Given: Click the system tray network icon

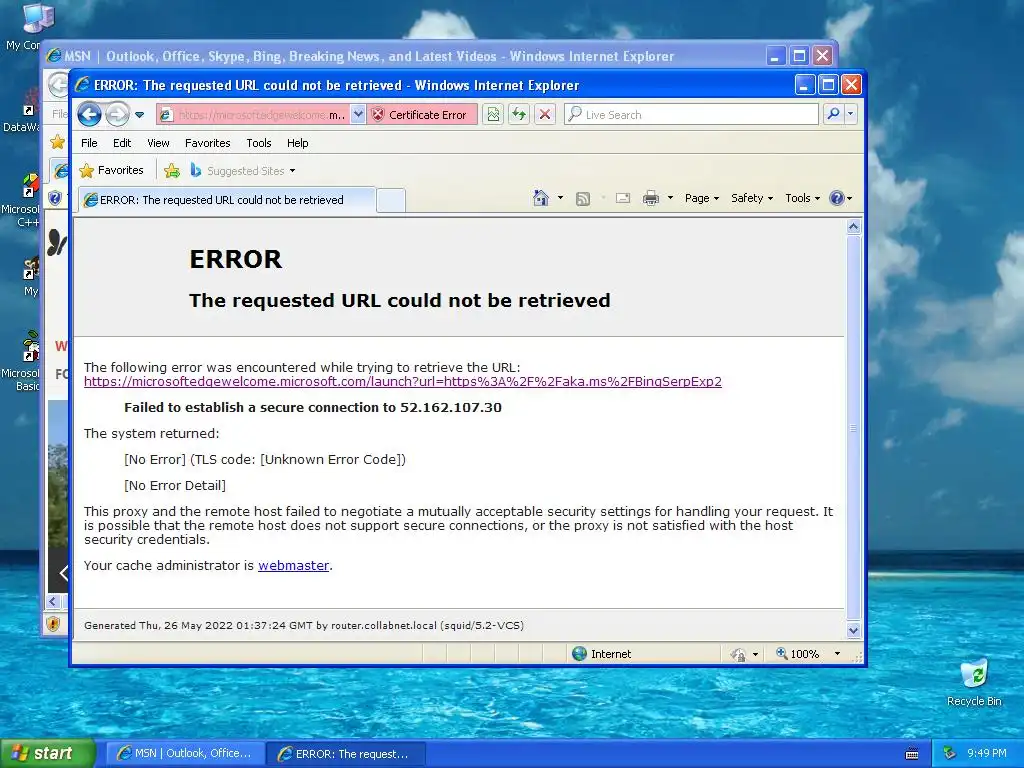Looking at the screenshot, I should point(950,753).
